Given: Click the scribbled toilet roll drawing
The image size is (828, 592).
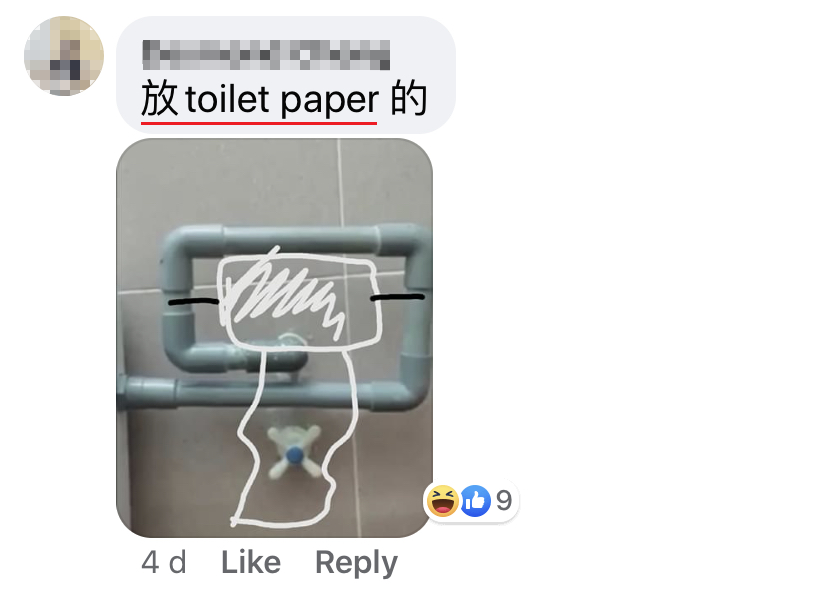Looking at the screenshot, I should coord(298,301).
